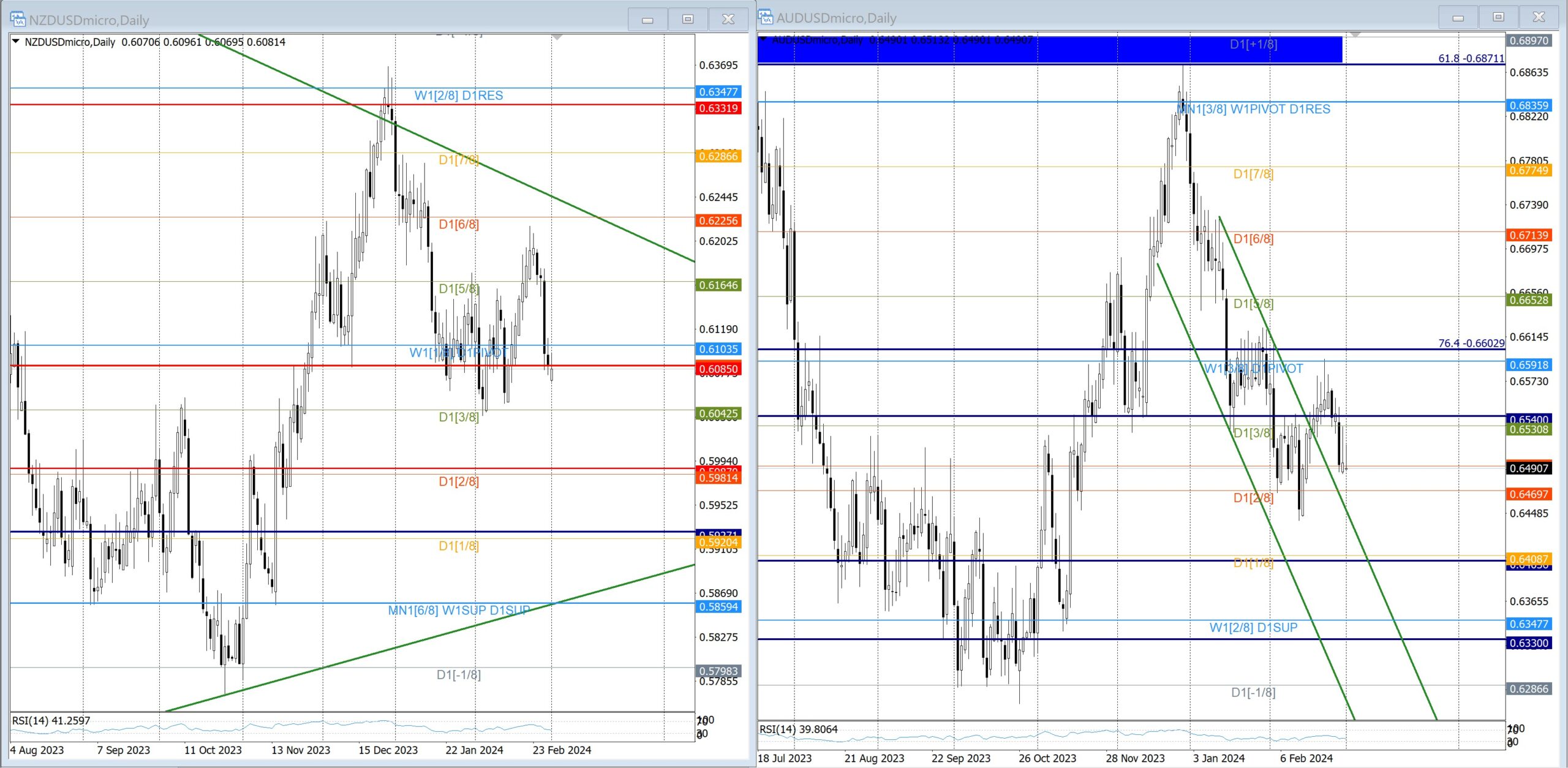Minimize the NZDUSDmicro chart window
Screen dimensions: 1568x768
point(647,20)
